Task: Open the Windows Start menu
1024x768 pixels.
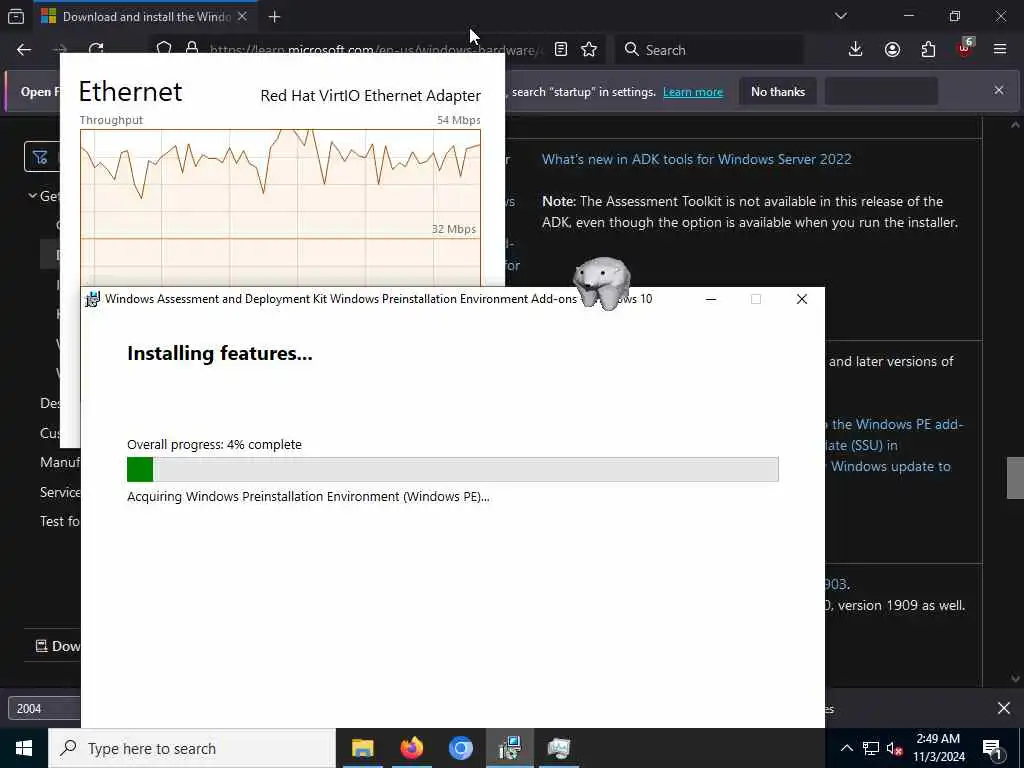Action: click(x=24, y=748)
